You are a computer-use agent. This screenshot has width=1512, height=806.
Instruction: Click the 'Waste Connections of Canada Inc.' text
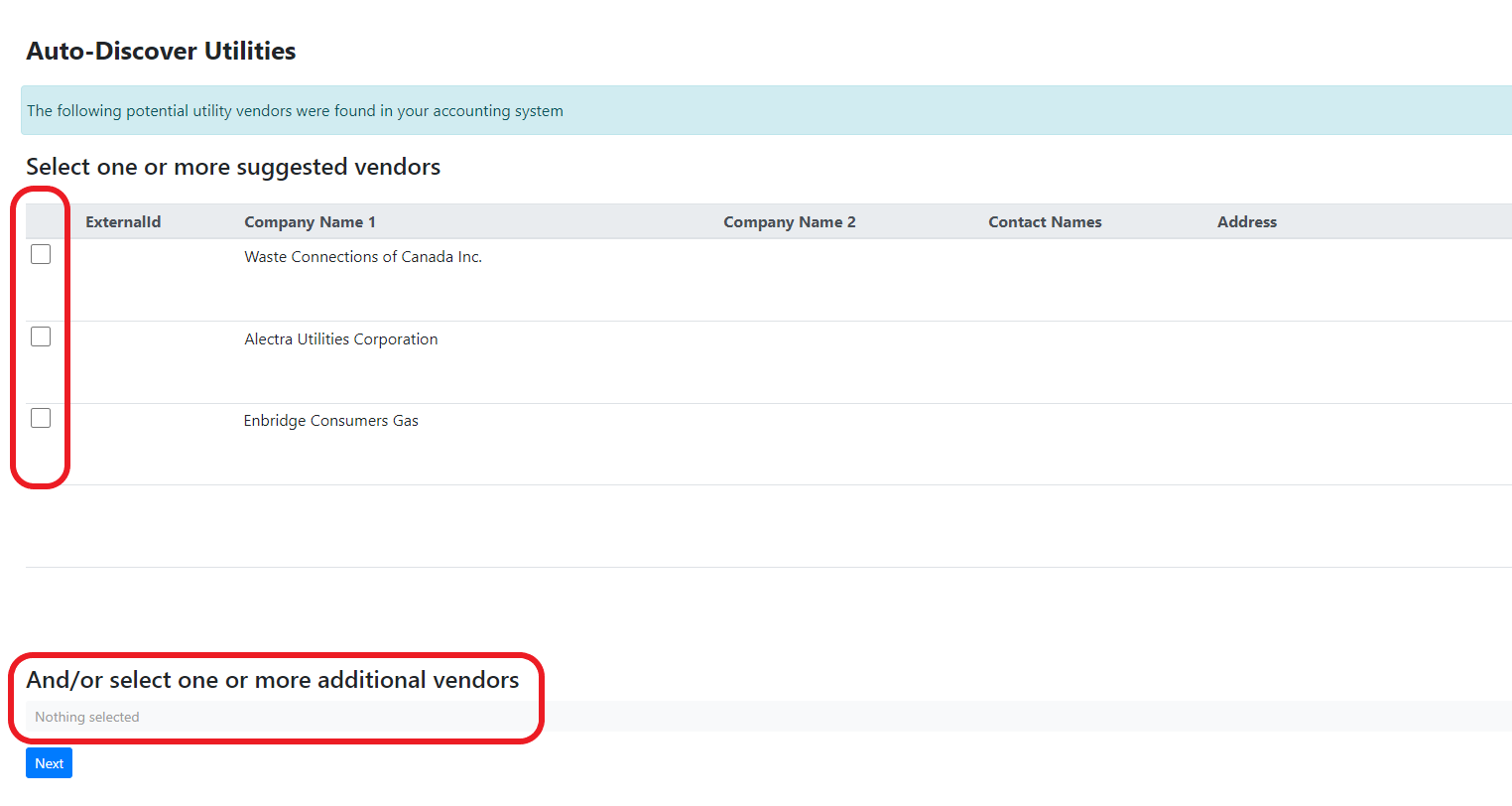click(x=363, y=257)
